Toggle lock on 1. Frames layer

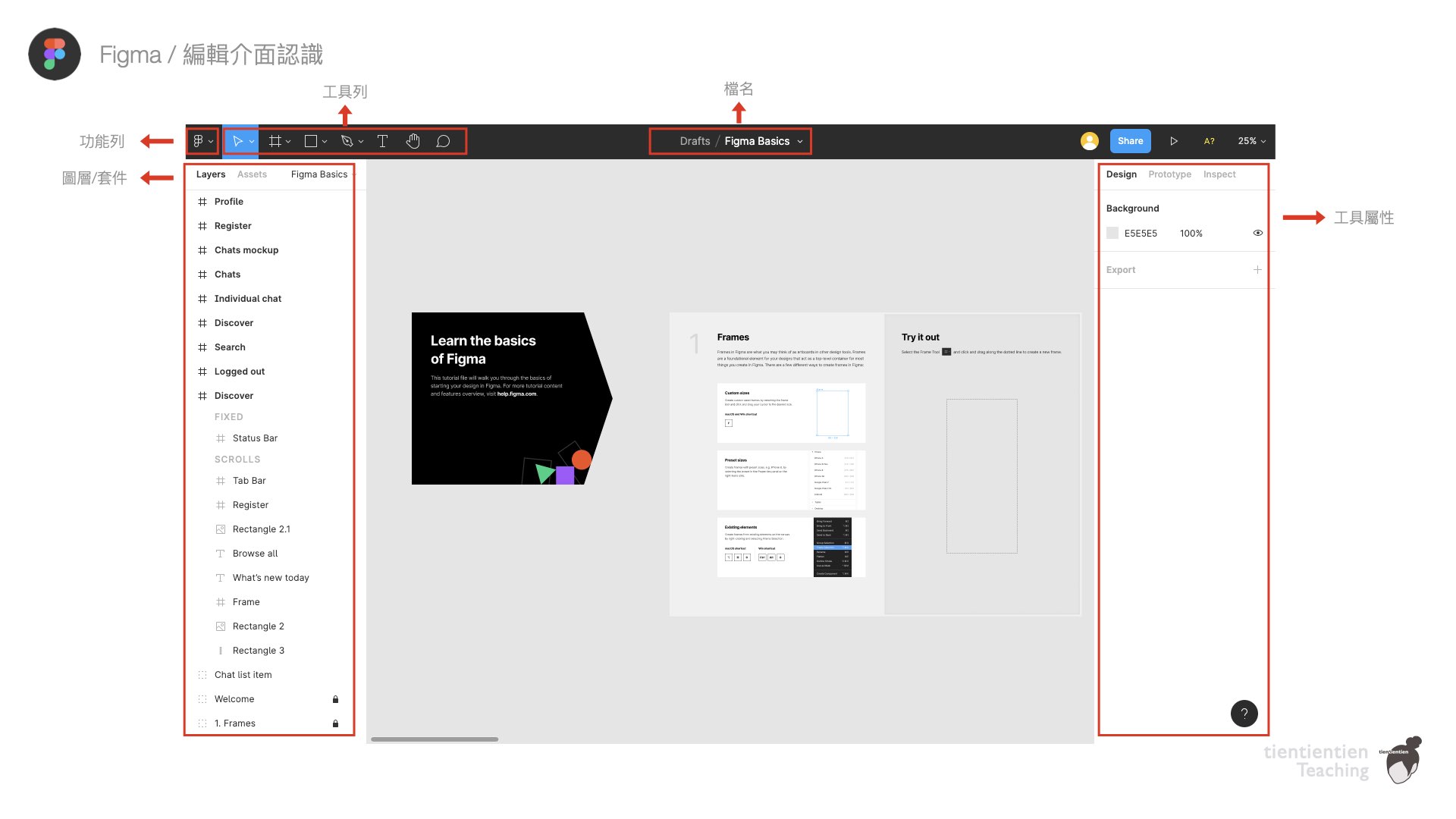click(x=335, y=723)
